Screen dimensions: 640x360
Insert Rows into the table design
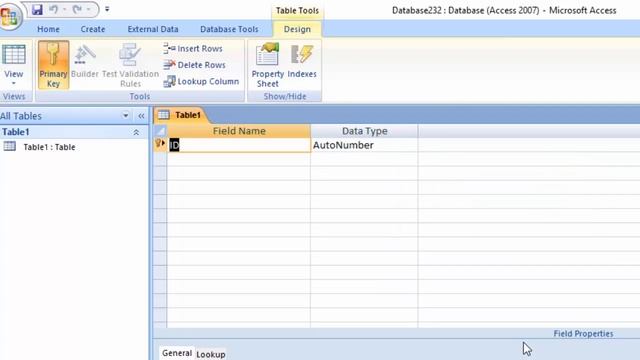click(193, 49)
